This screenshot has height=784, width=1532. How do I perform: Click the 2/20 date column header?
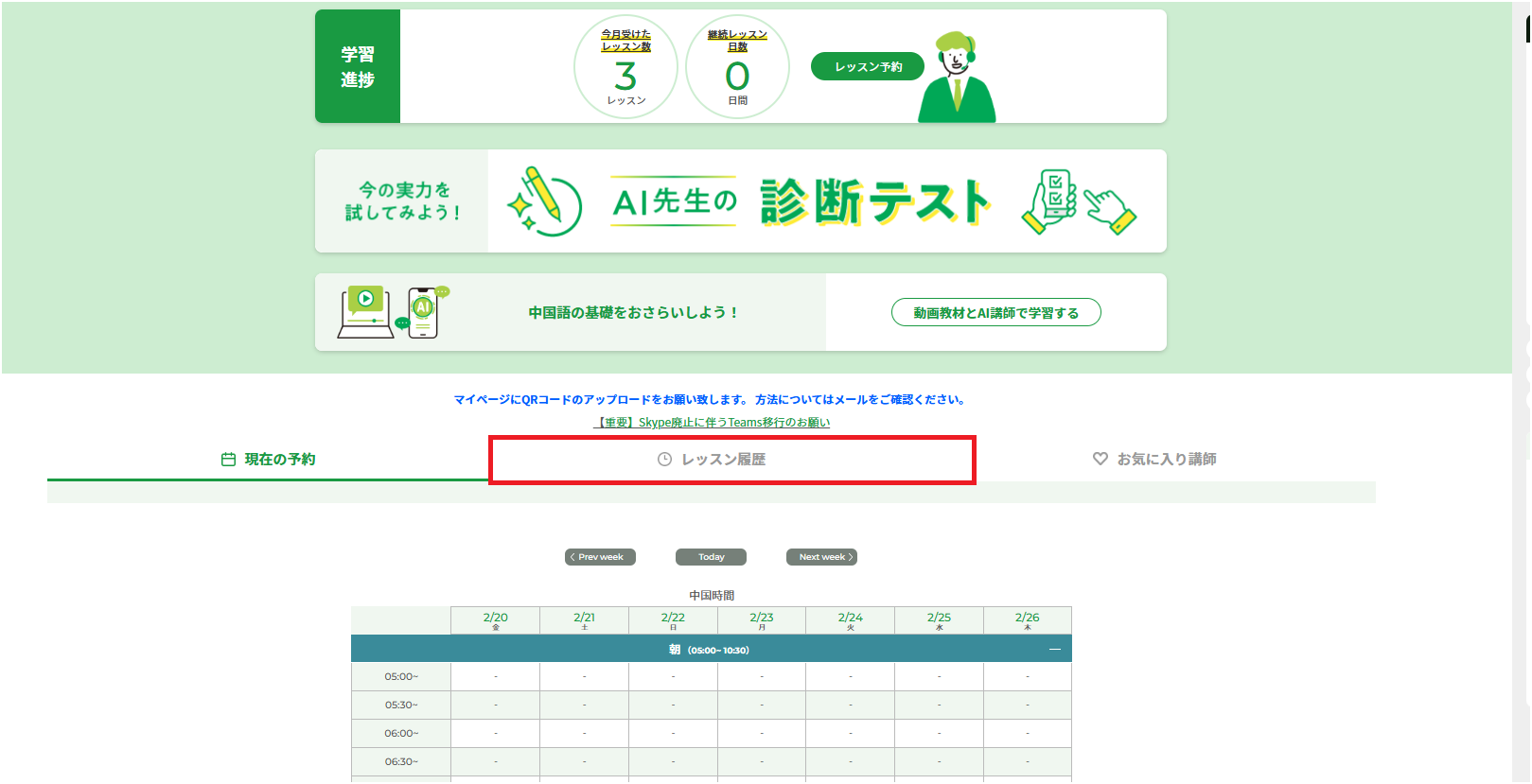[495, 620]
